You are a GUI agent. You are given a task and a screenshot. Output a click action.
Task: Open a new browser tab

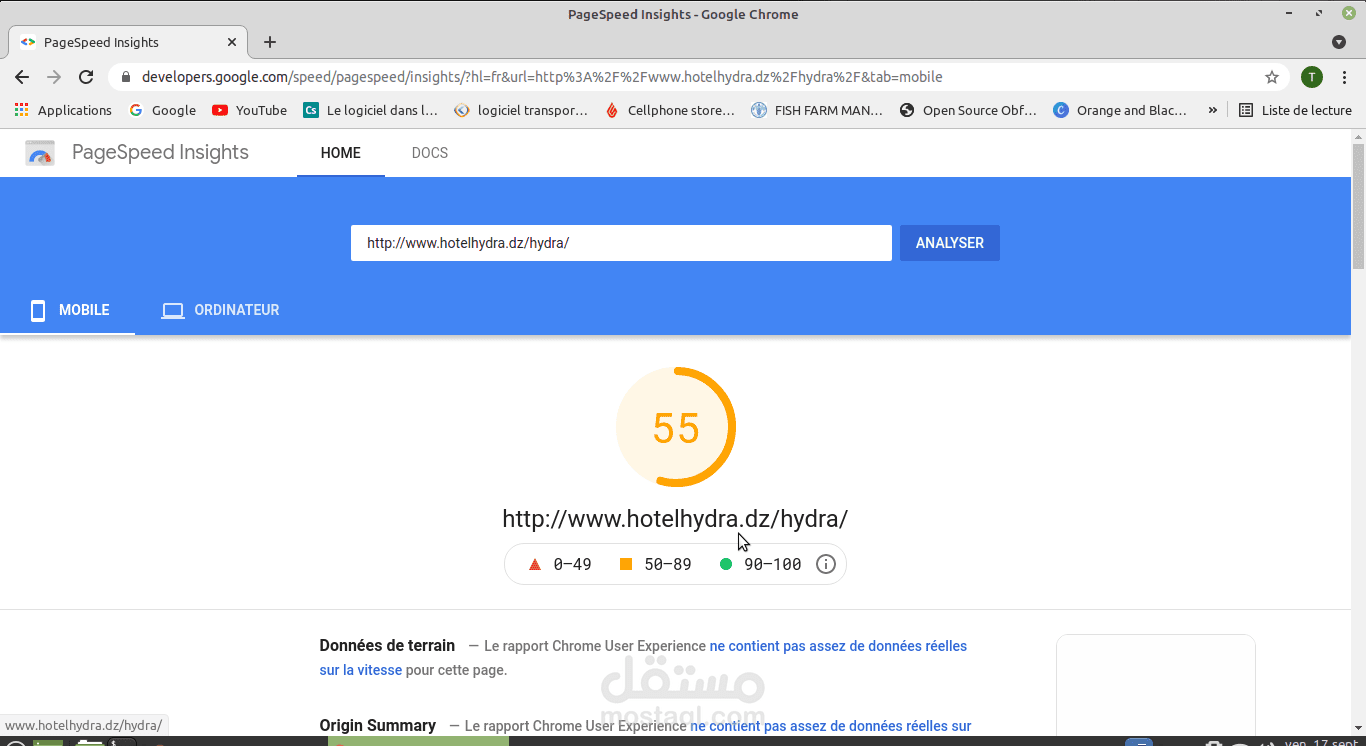pyautogui.click(x=270, y=42)
